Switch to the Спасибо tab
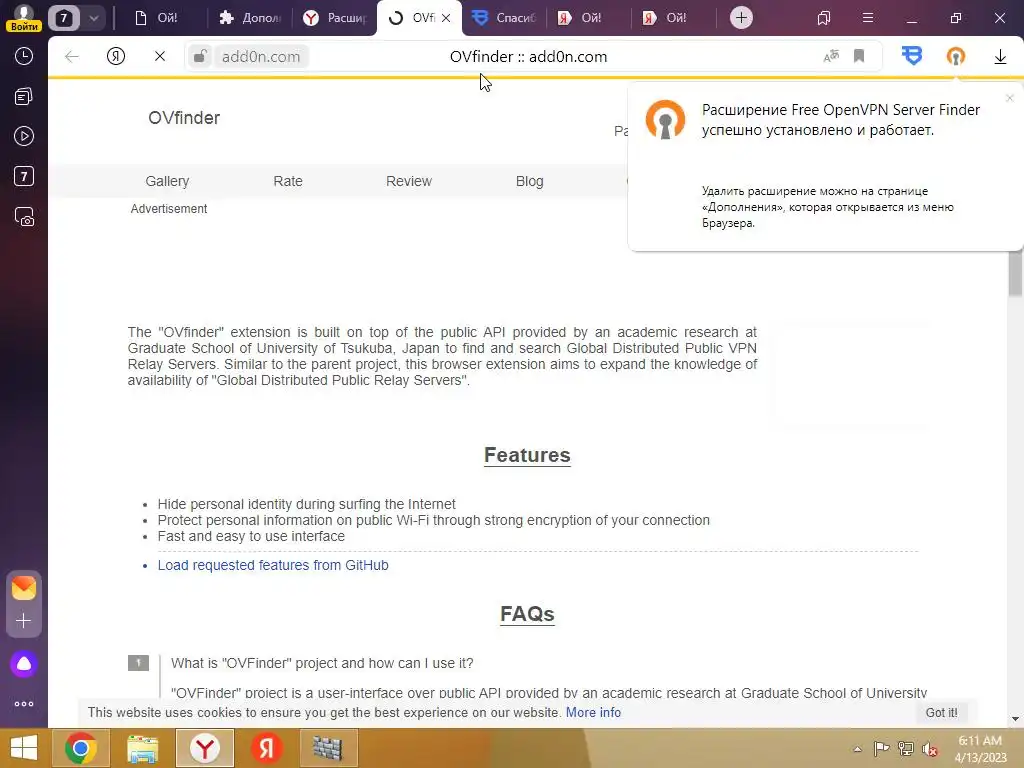 click(x=504, y=18)
